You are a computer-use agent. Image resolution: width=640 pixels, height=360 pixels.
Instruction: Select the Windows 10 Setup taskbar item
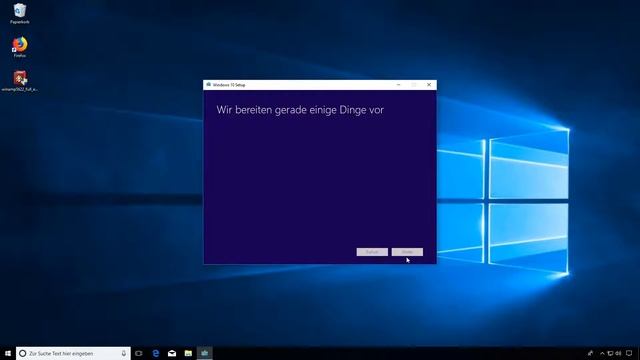tap(204, 353)
